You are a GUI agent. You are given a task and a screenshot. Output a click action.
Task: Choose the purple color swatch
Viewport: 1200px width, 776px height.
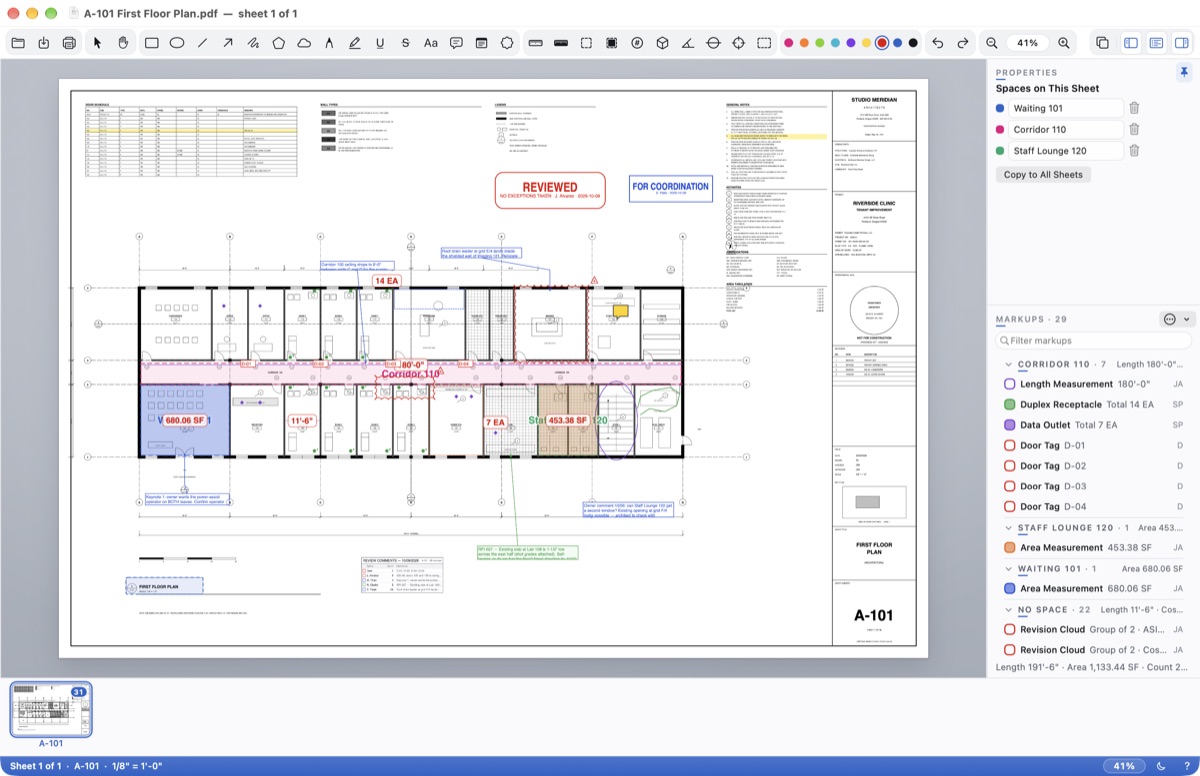tap(851, 43)
